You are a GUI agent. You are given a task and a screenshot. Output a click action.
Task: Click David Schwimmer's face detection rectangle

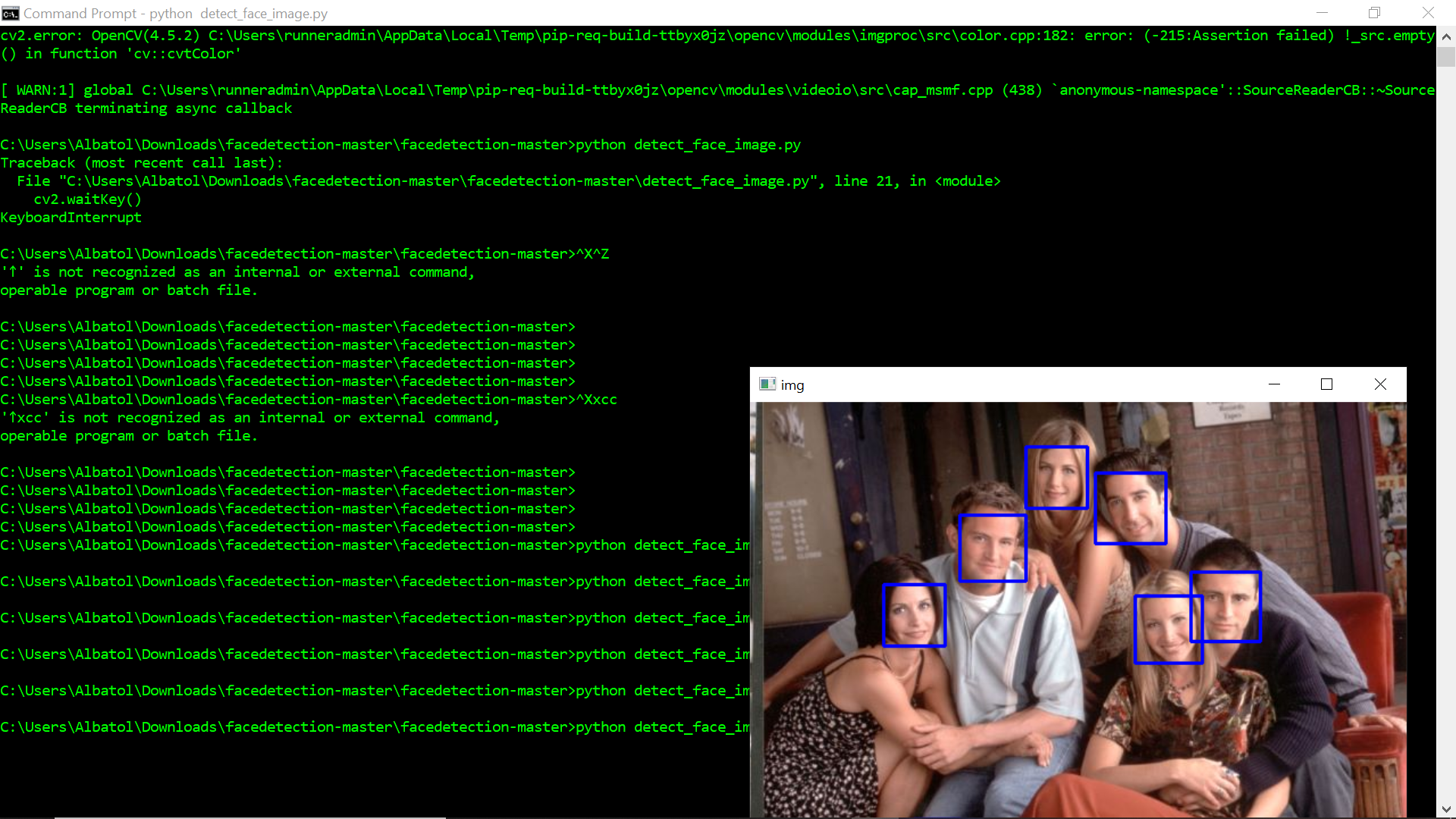(x=1131, y=507)
